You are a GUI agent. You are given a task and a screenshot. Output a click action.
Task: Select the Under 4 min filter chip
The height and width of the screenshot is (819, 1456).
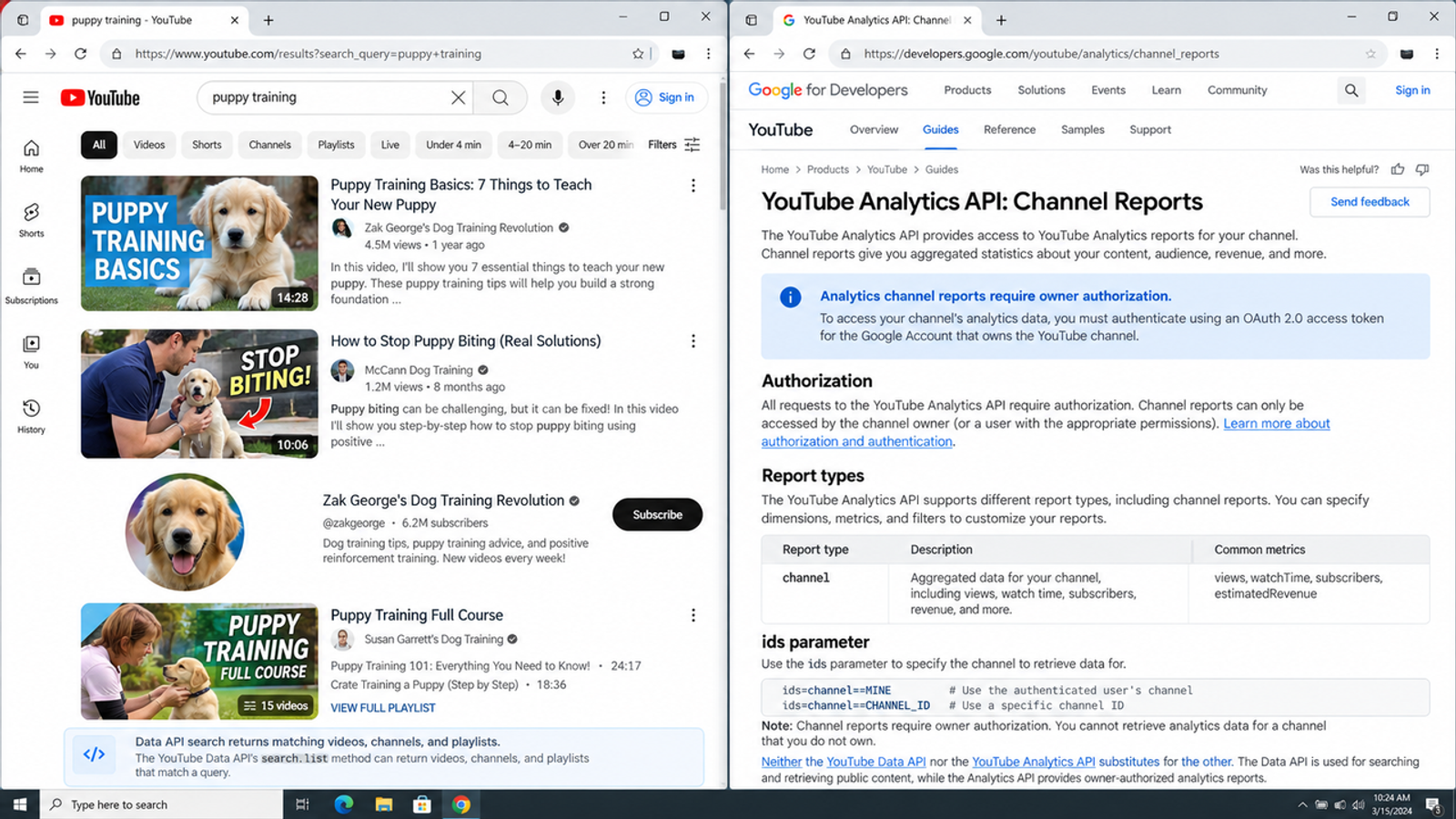453,145
